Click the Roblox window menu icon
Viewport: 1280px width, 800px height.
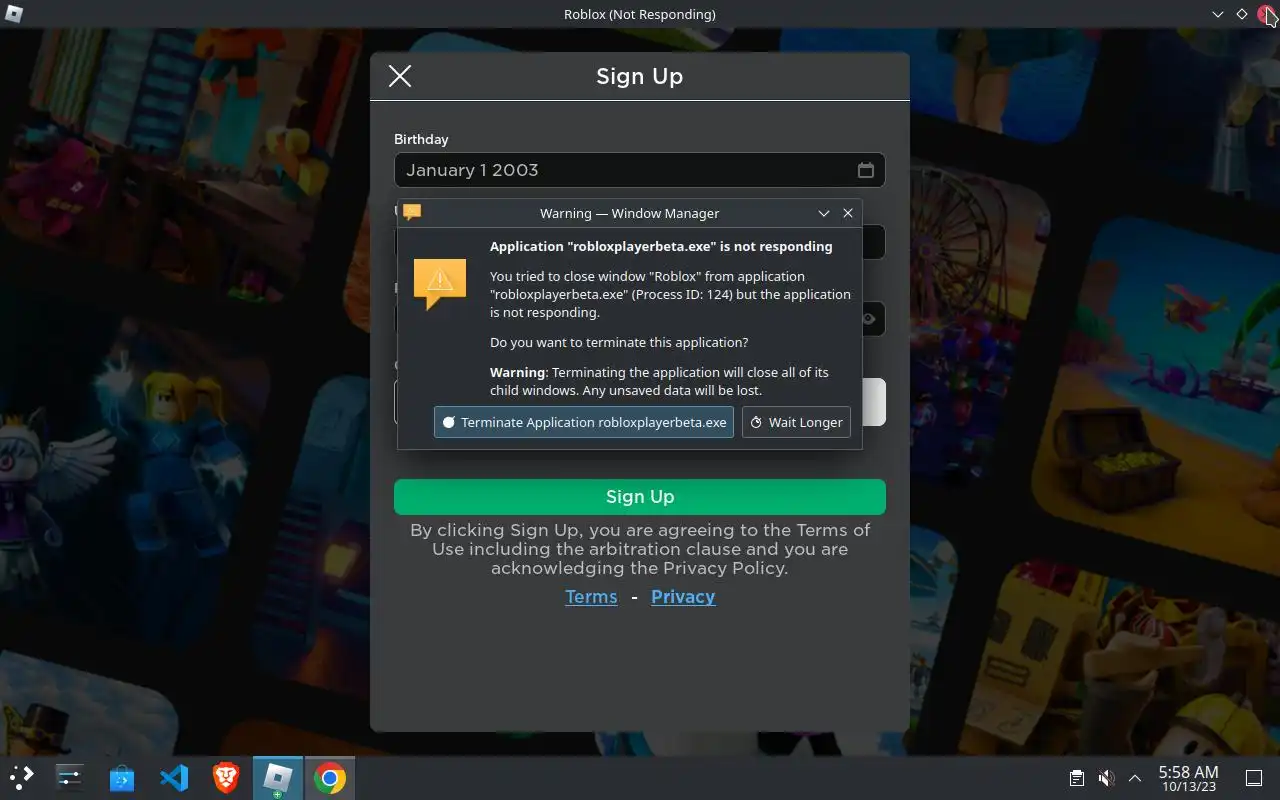coord(14,14)
